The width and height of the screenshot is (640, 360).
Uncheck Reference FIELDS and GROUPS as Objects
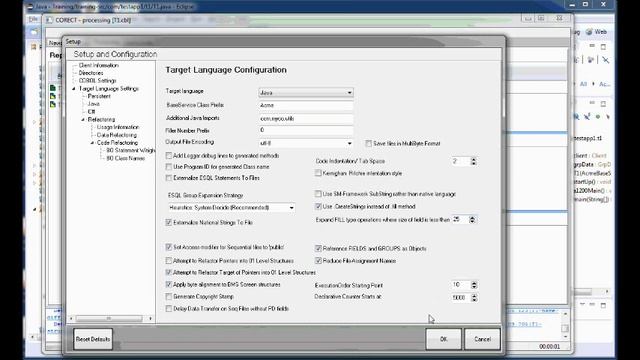click(x=318, y=248)
